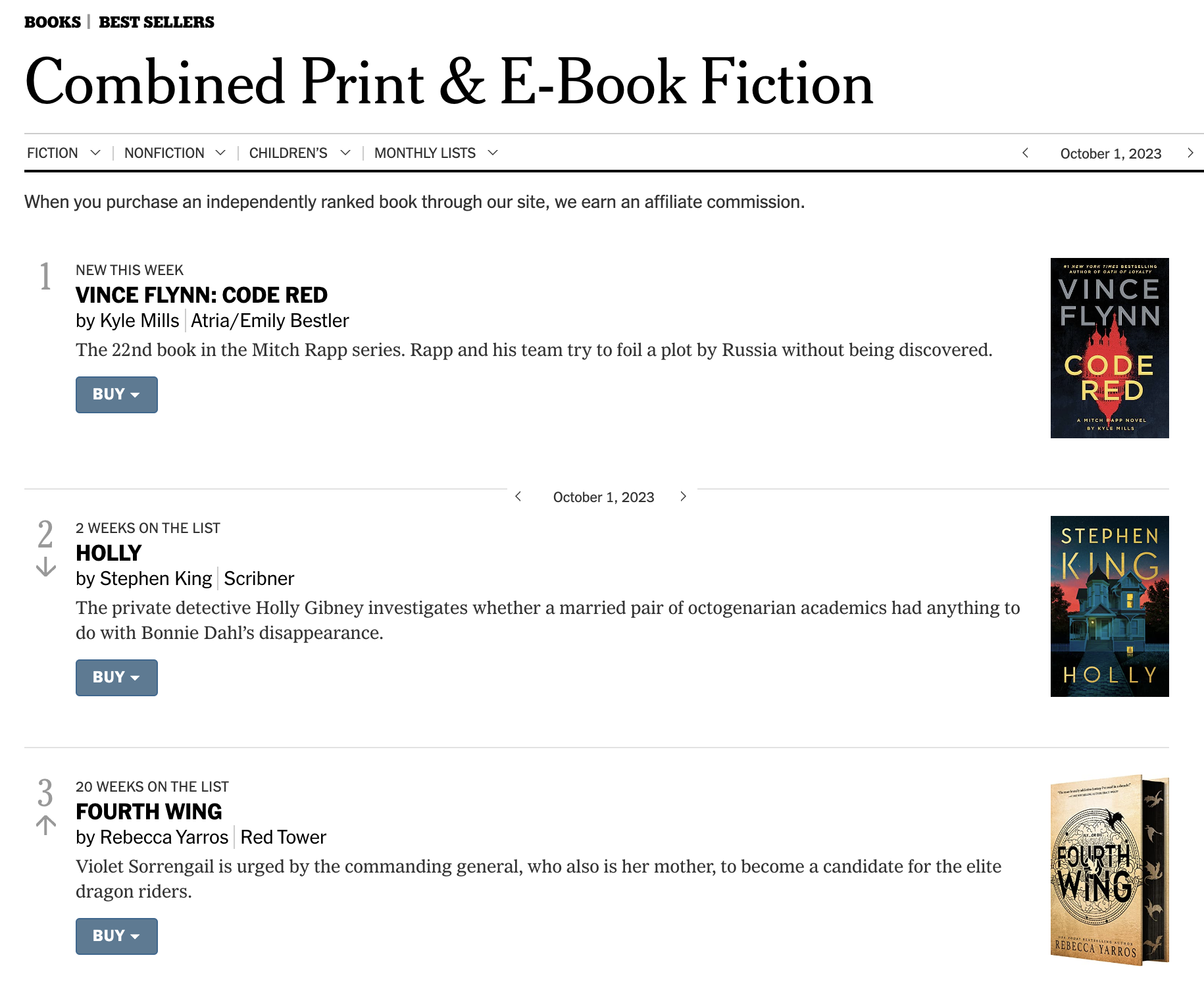Image resolution: width=1204 pixels, height=995 pixels.
Task: Select the Fourth Wing book title
Action: click(149, 811)
